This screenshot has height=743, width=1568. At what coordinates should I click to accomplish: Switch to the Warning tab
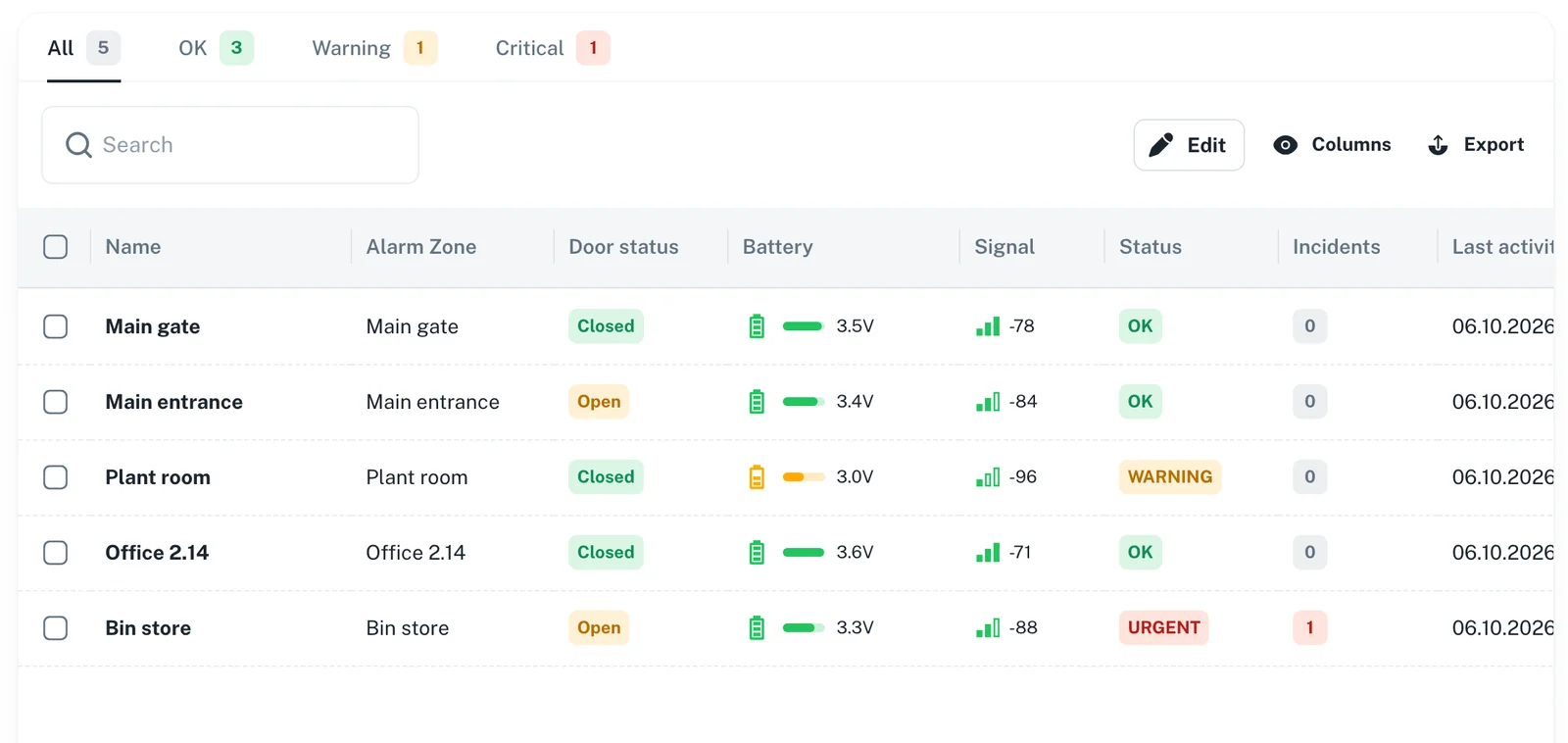click(x=374, y=48)
